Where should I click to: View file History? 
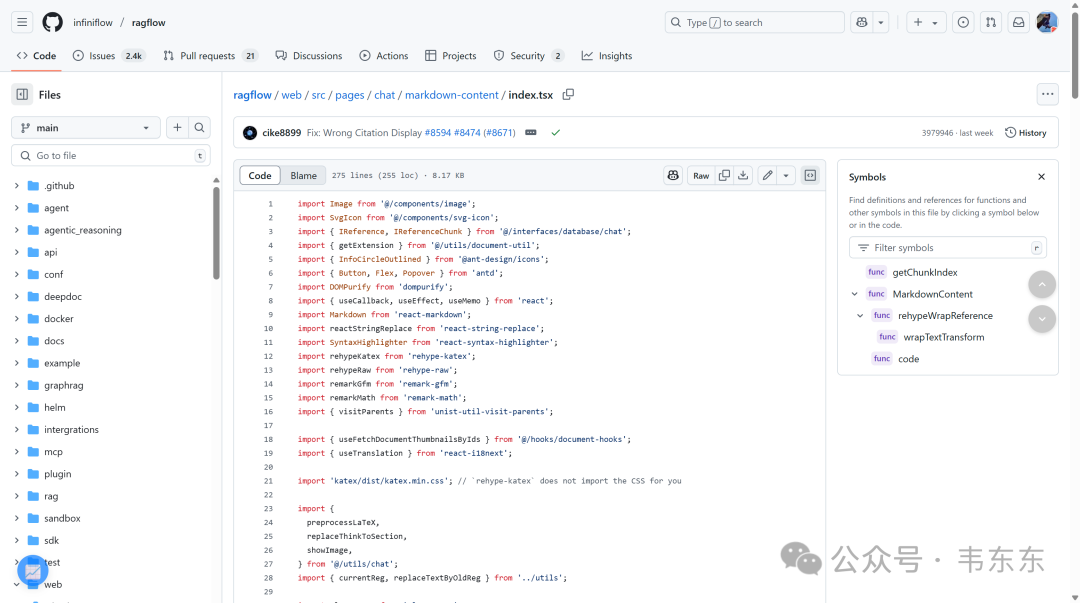(x=1026, y=133)
